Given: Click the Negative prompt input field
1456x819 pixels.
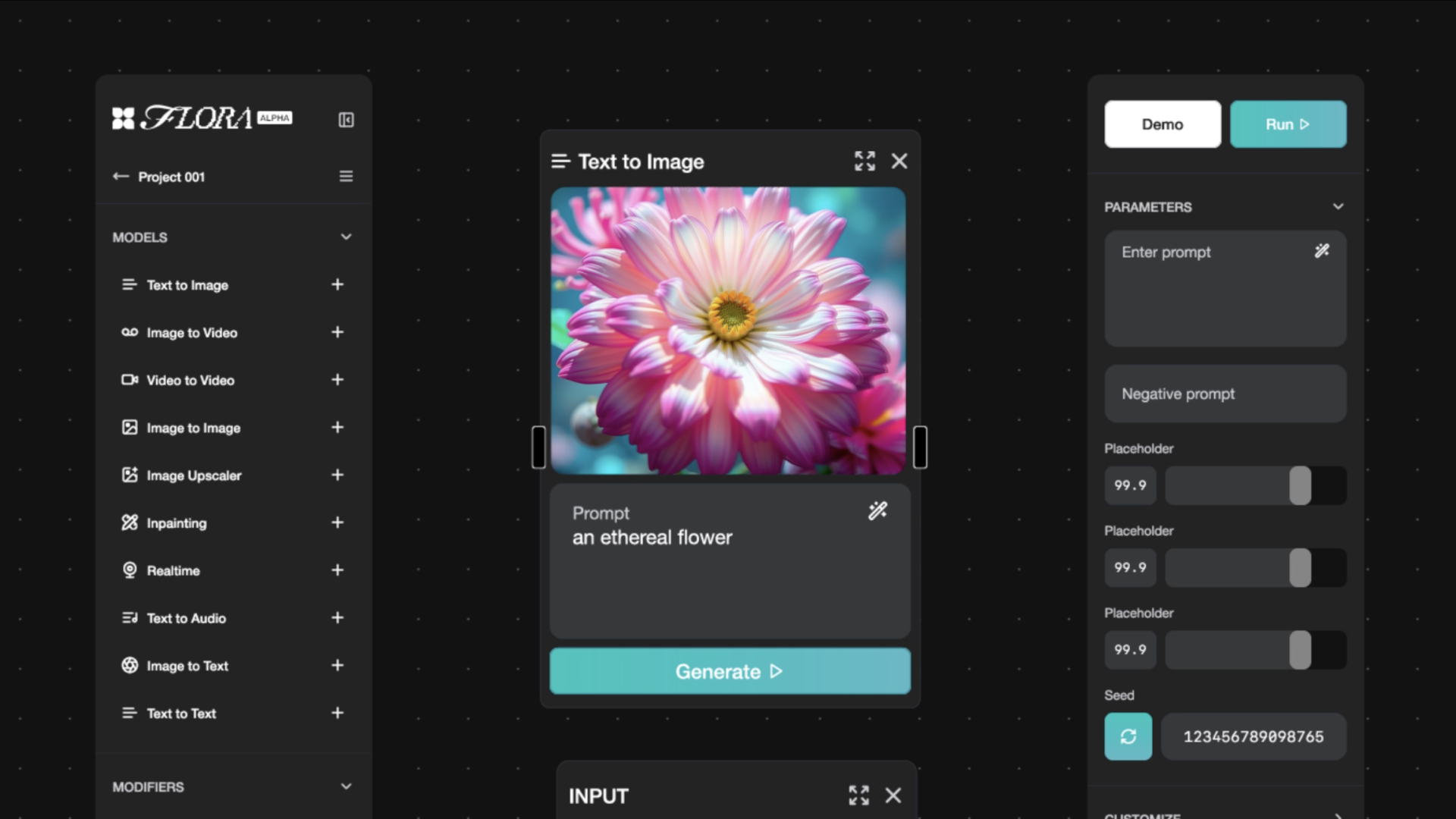Looking at the screenshot, I should [1225, 394].
